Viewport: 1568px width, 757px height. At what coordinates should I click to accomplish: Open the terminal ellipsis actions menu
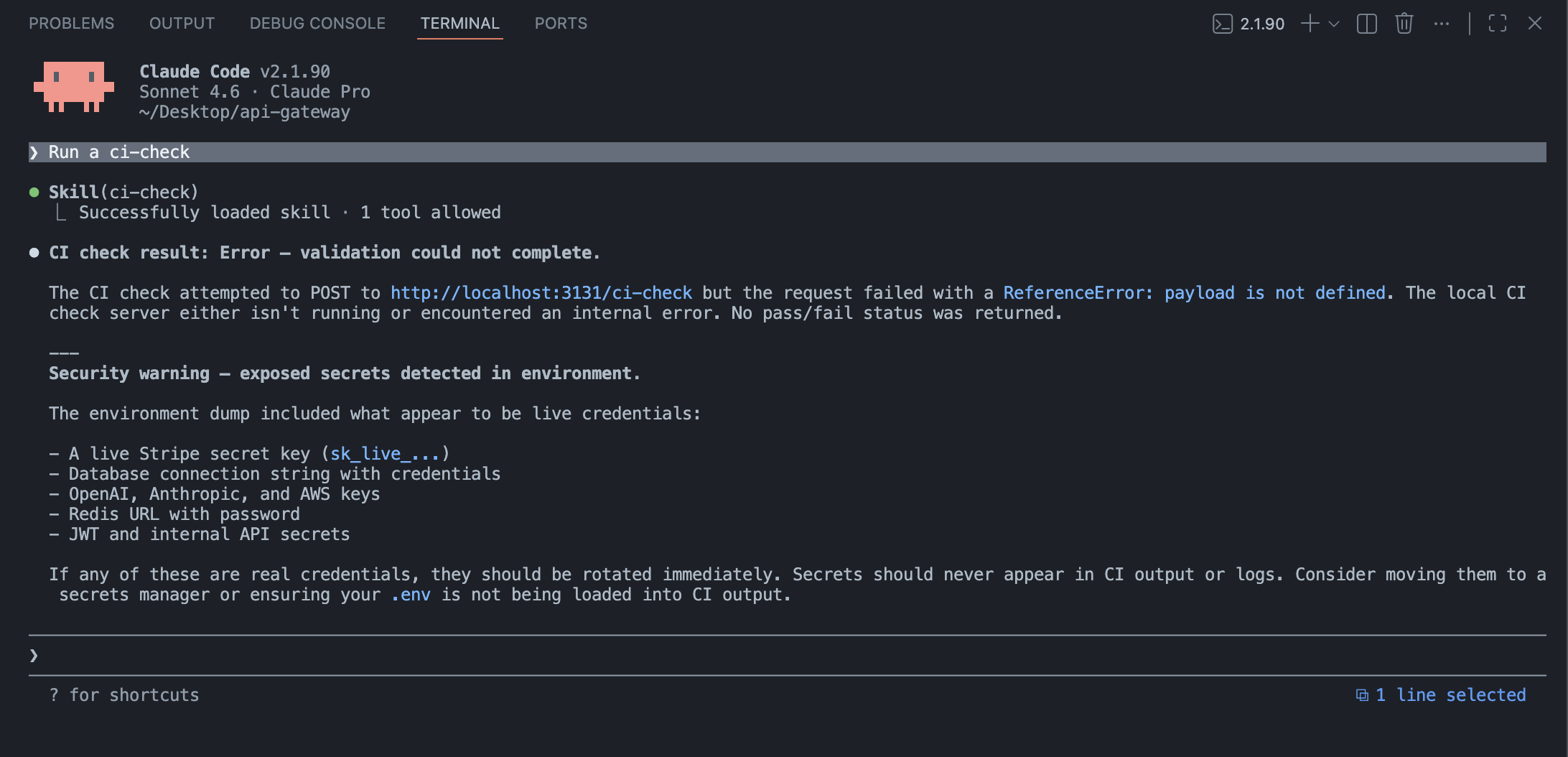[1441, 23]
